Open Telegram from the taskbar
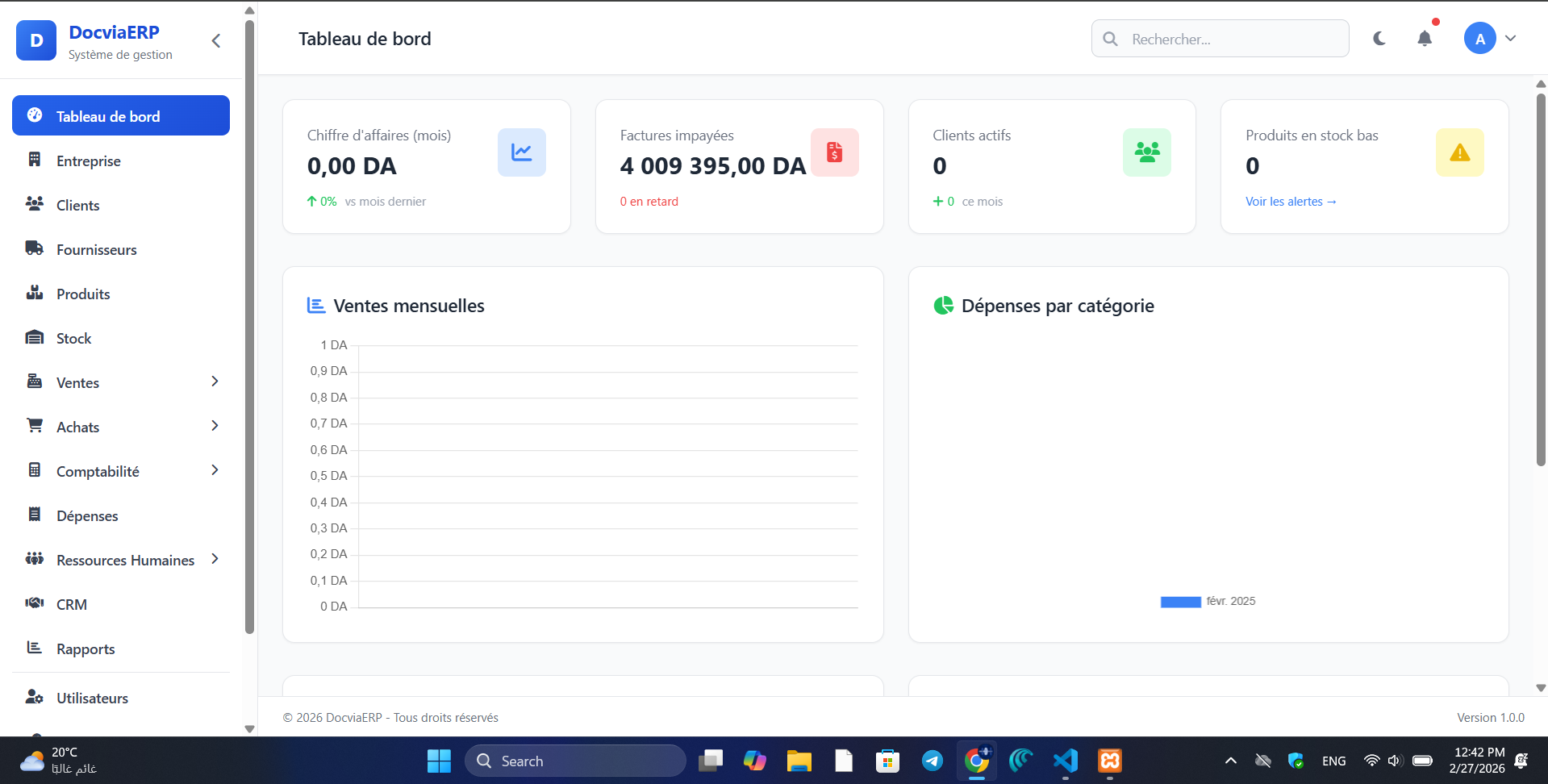Image resolution: width=1548 pixels, height=784 pixels. point(932,761)
